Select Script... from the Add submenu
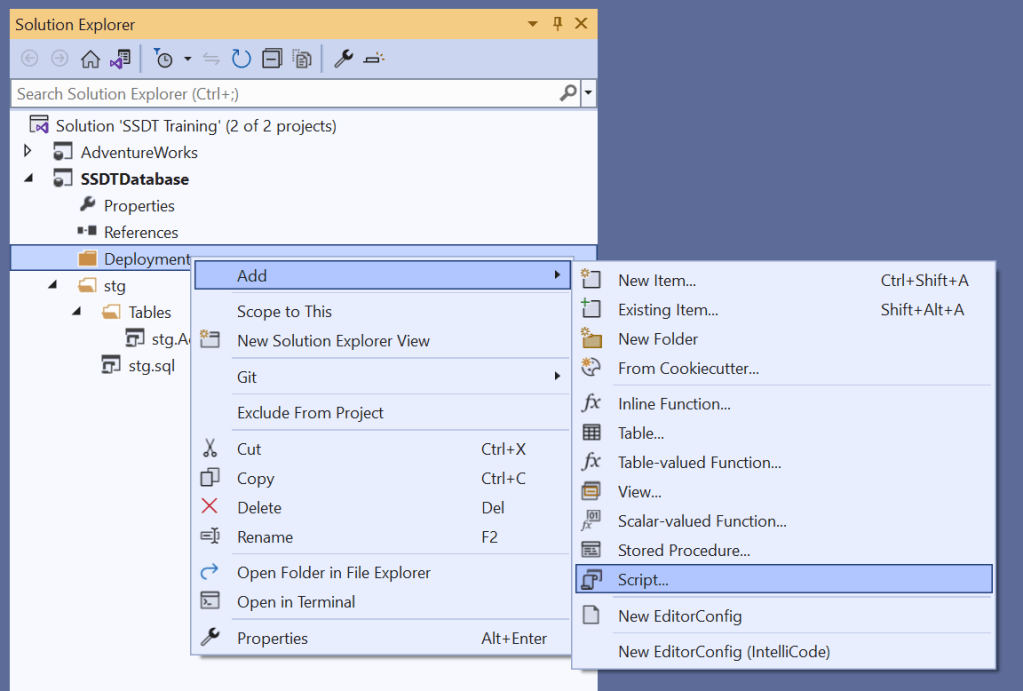Viewport: 1023px width, 691px height. [643, 579]
